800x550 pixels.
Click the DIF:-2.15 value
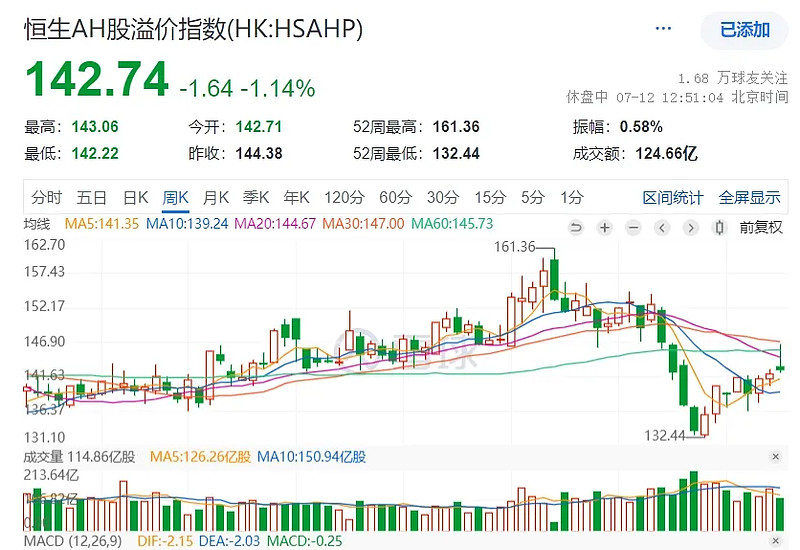[x=165, y=541]
